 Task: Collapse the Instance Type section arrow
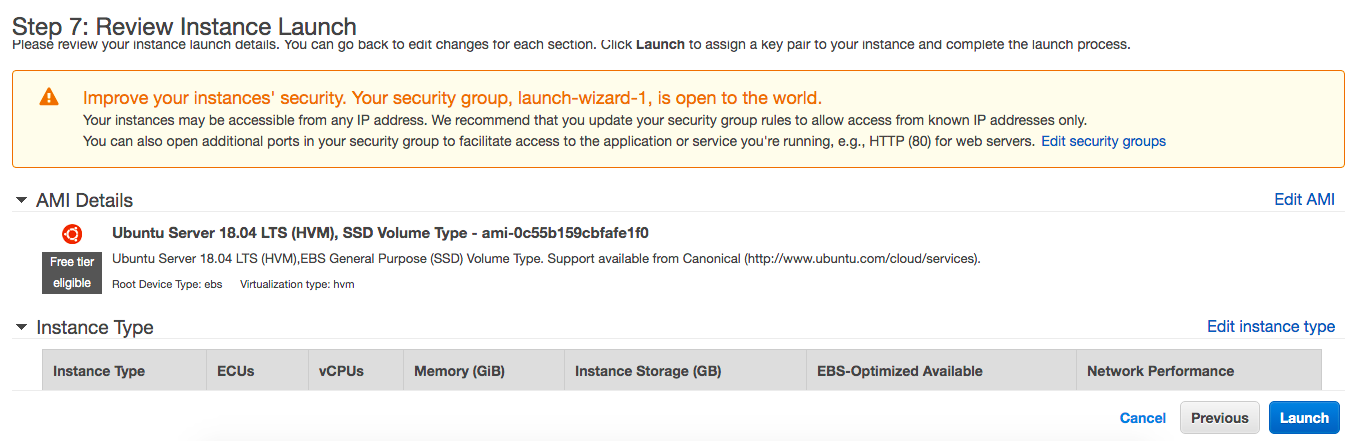(21, 327)
